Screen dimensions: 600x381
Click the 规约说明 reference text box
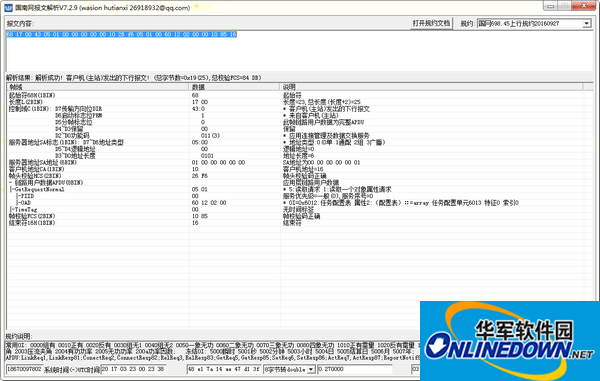coord(213,352)
